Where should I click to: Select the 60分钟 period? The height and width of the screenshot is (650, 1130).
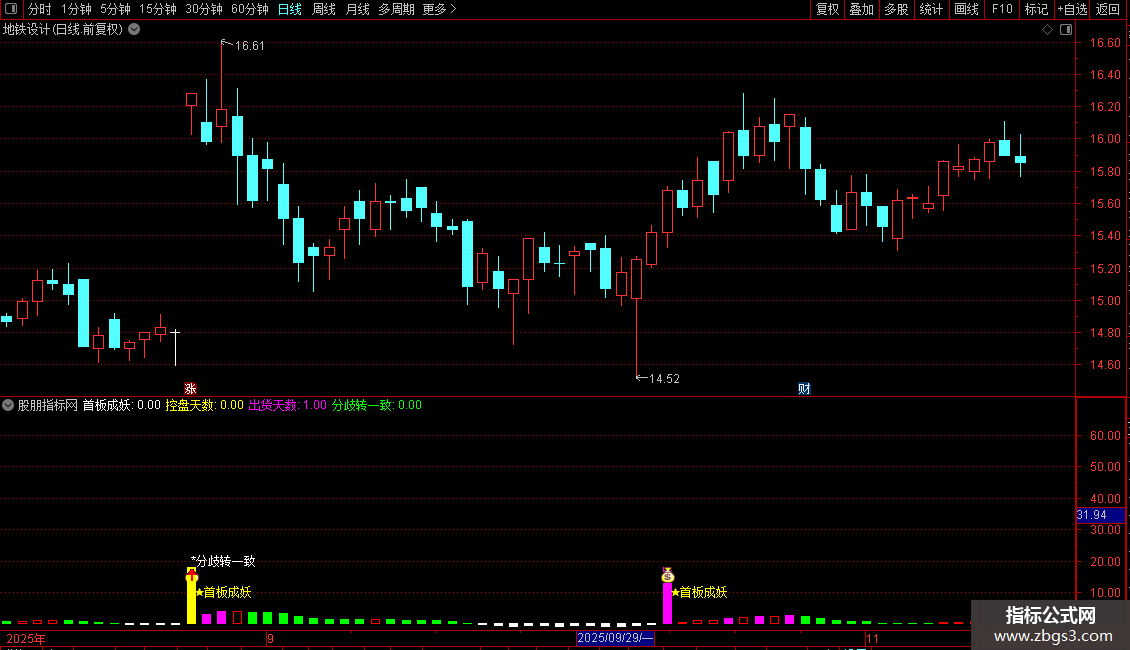250,9
